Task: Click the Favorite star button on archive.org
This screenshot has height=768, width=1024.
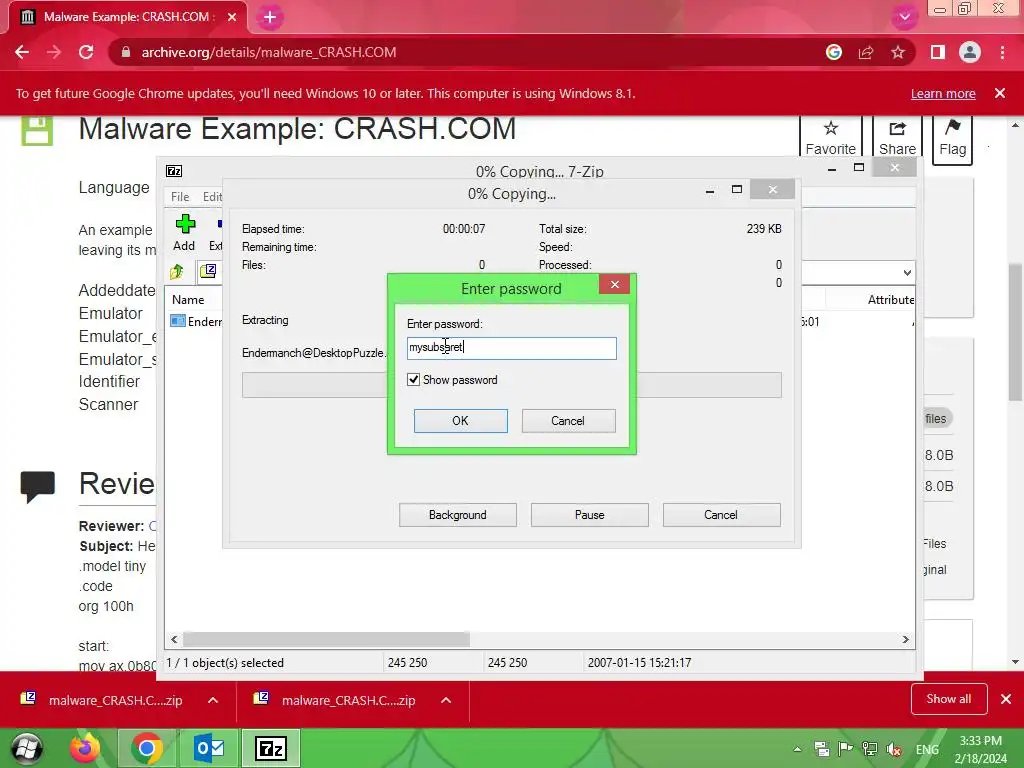Action: coord(831,138)
